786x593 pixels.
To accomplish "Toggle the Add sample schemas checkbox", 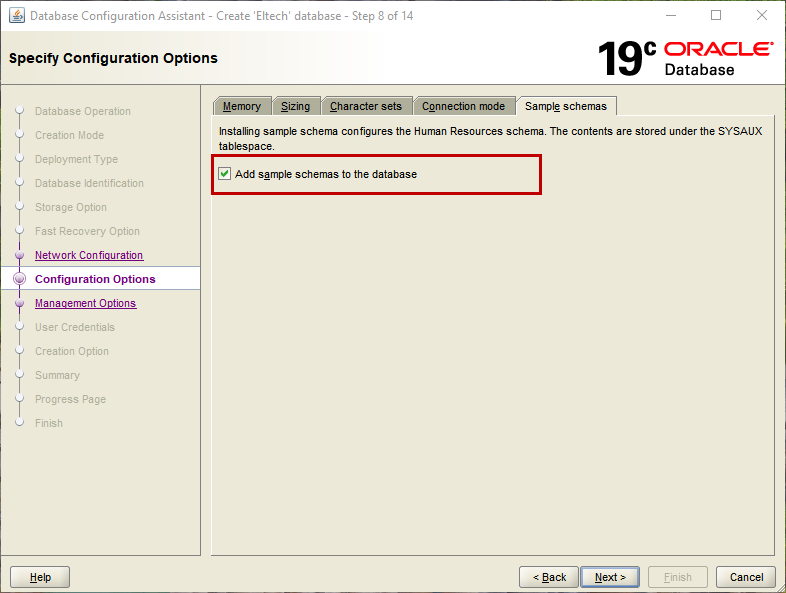I will coord(225,174).
